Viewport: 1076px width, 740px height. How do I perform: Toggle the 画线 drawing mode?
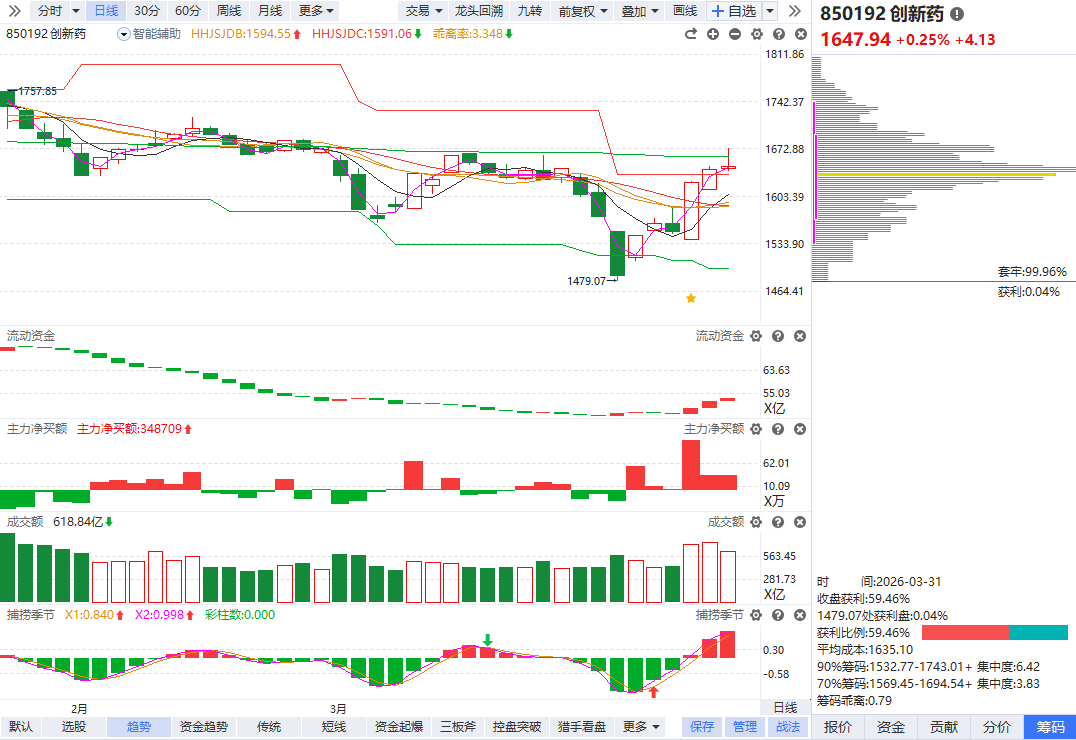click(x=685, y=11)
